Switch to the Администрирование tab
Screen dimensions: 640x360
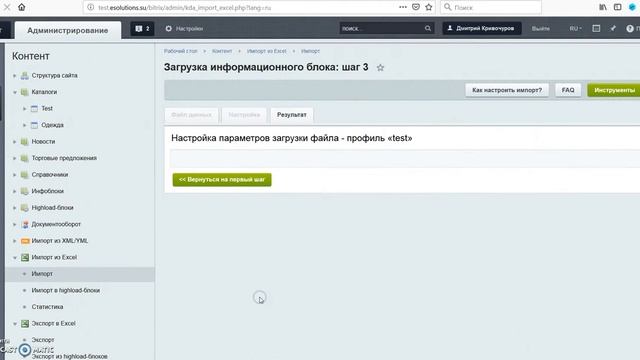(68, 30)
